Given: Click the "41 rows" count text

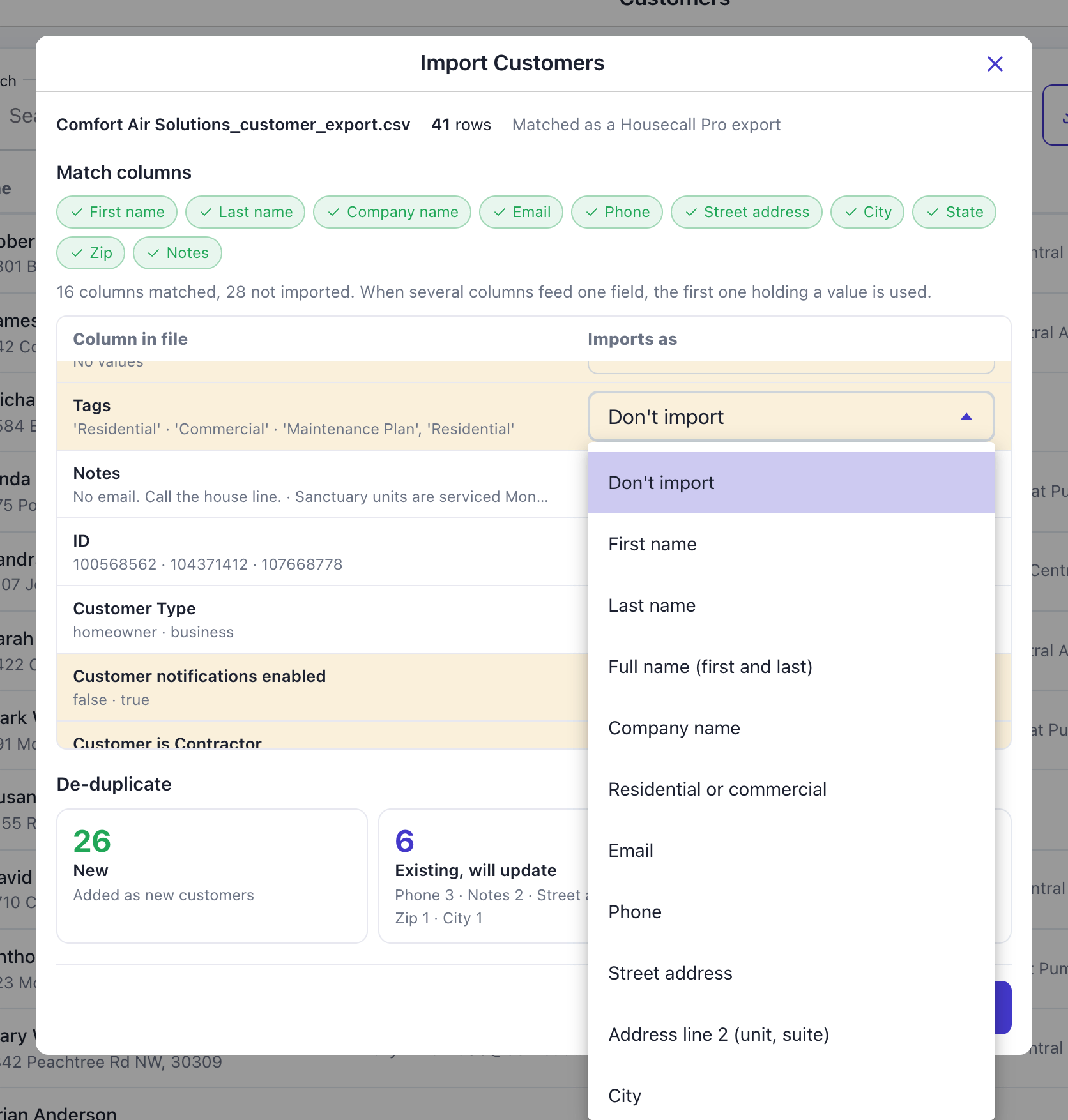Looking at the screenshot, I should pos(461,125).
